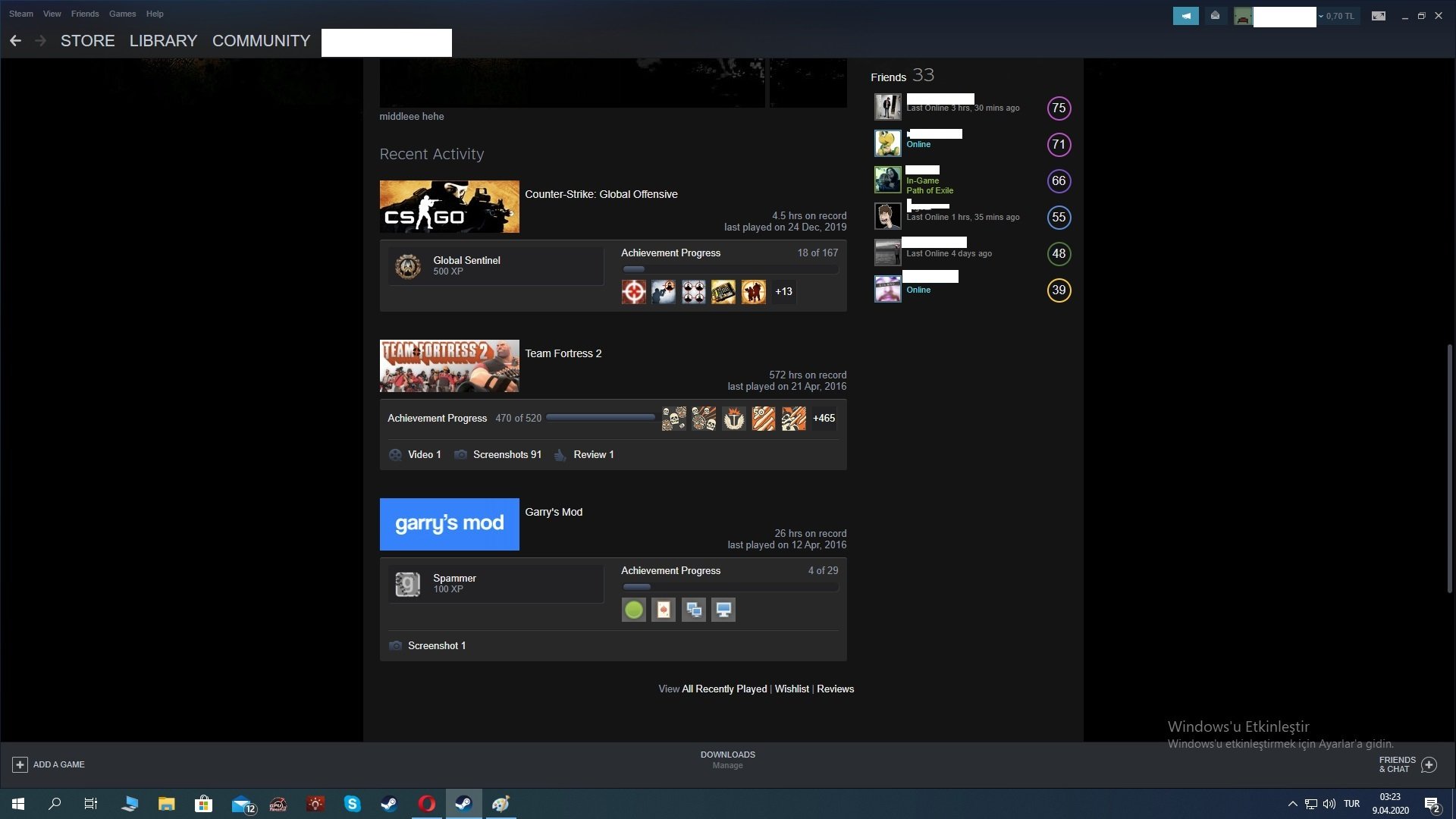Open Review 1 link for Team Fortress 2
The height and width of the screenshot is (819, 1456).
(x=584, y=455)
